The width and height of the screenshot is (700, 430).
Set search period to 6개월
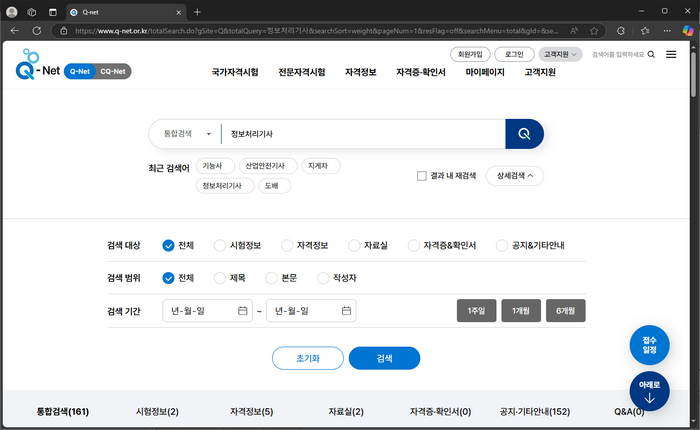click(x=566, y=311)
